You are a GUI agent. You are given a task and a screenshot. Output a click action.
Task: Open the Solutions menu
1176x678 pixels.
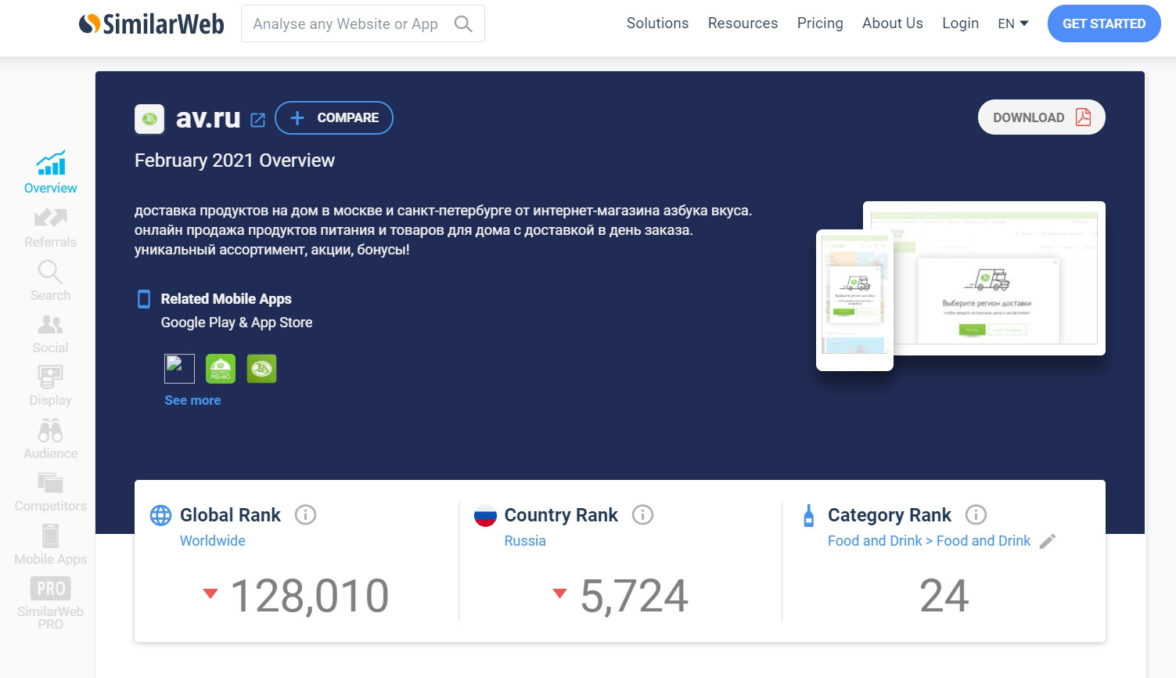pyautogui.click(x=657, y=23)
